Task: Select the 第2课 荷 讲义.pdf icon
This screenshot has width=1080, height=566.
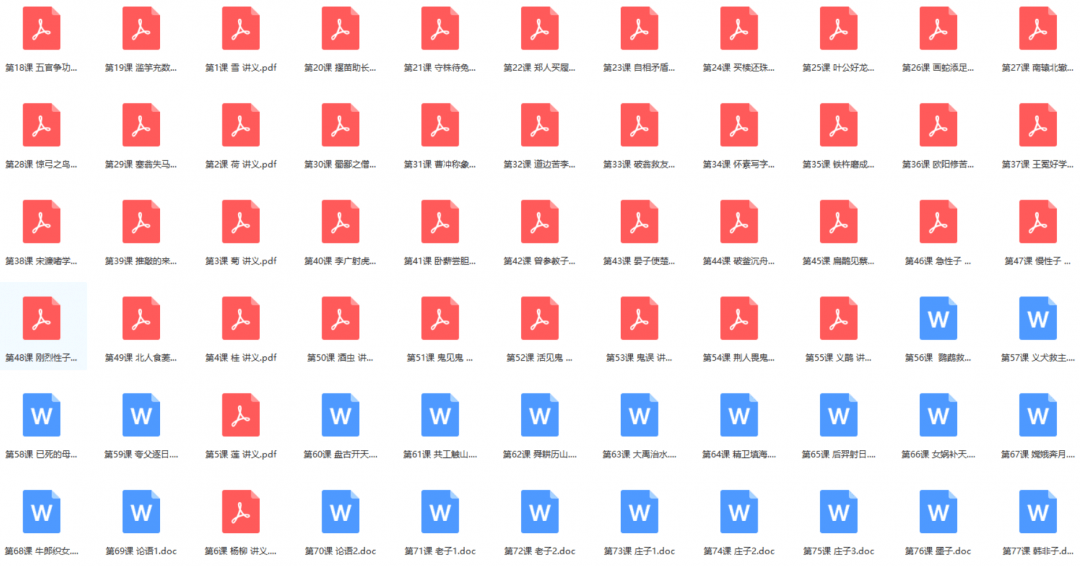Action: 241,125
